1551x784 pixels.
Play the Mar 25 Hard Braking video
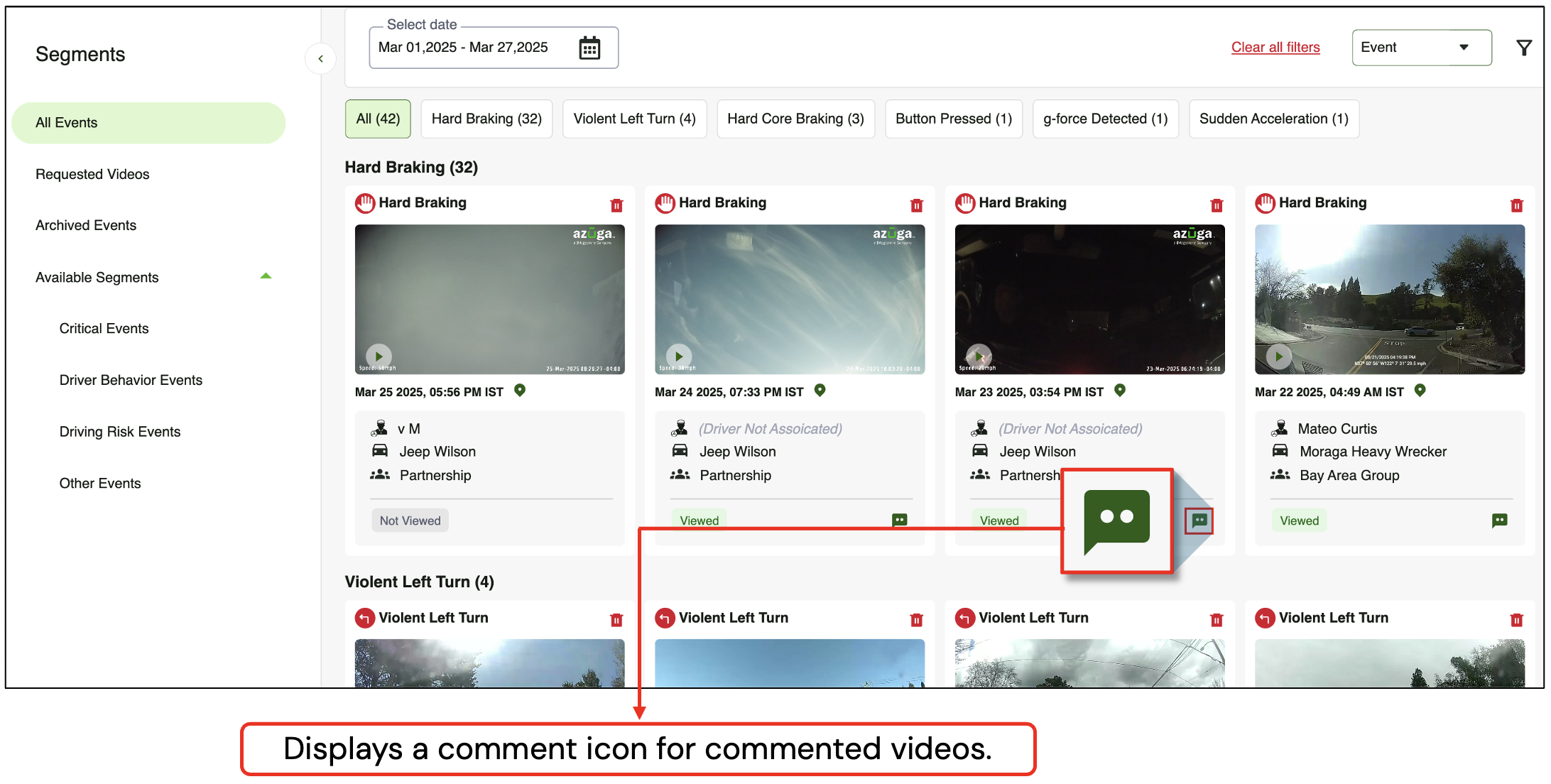point(379,356)
